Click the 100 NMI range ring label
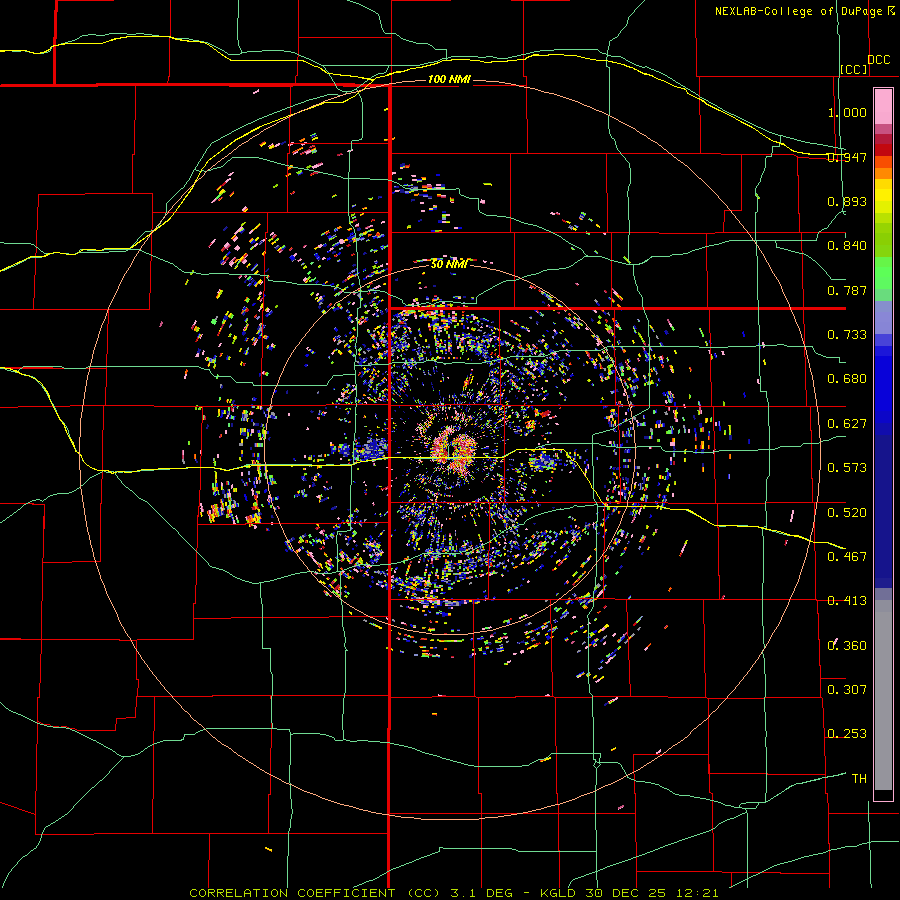900x900 pixels. click(x=449, y=79)
